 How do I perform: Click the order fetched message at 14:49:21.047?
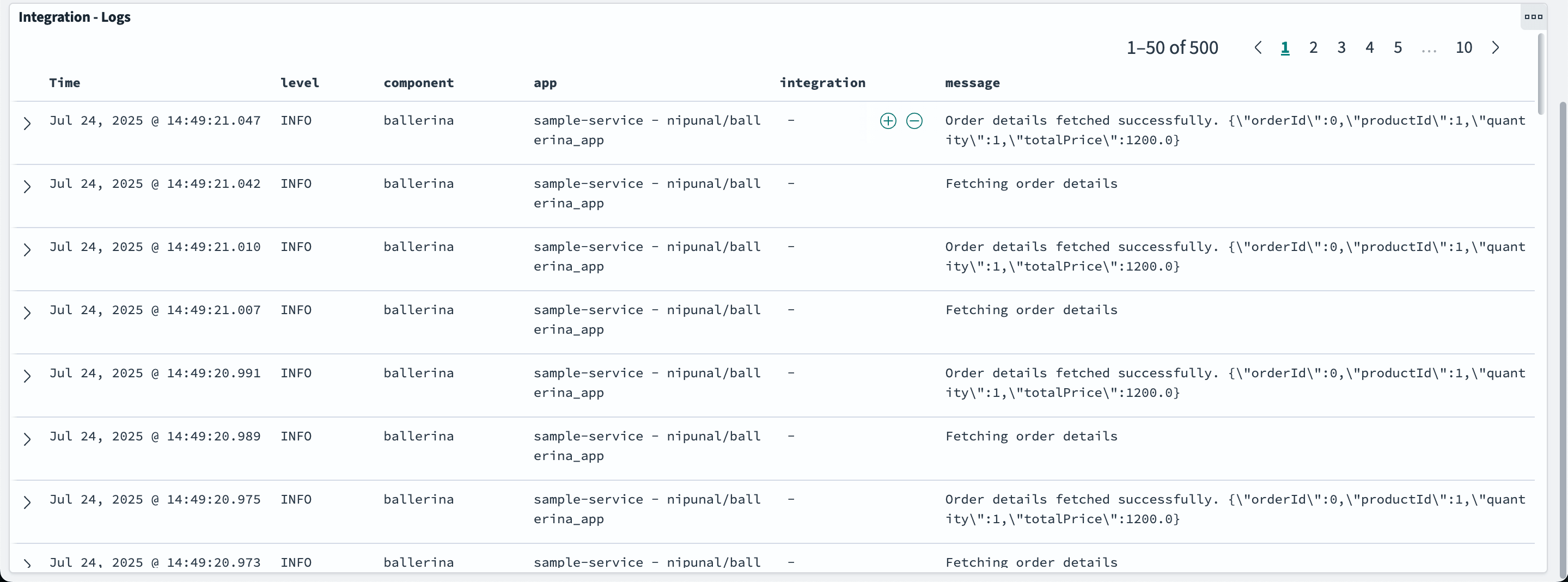click(x=1235, y=130)
